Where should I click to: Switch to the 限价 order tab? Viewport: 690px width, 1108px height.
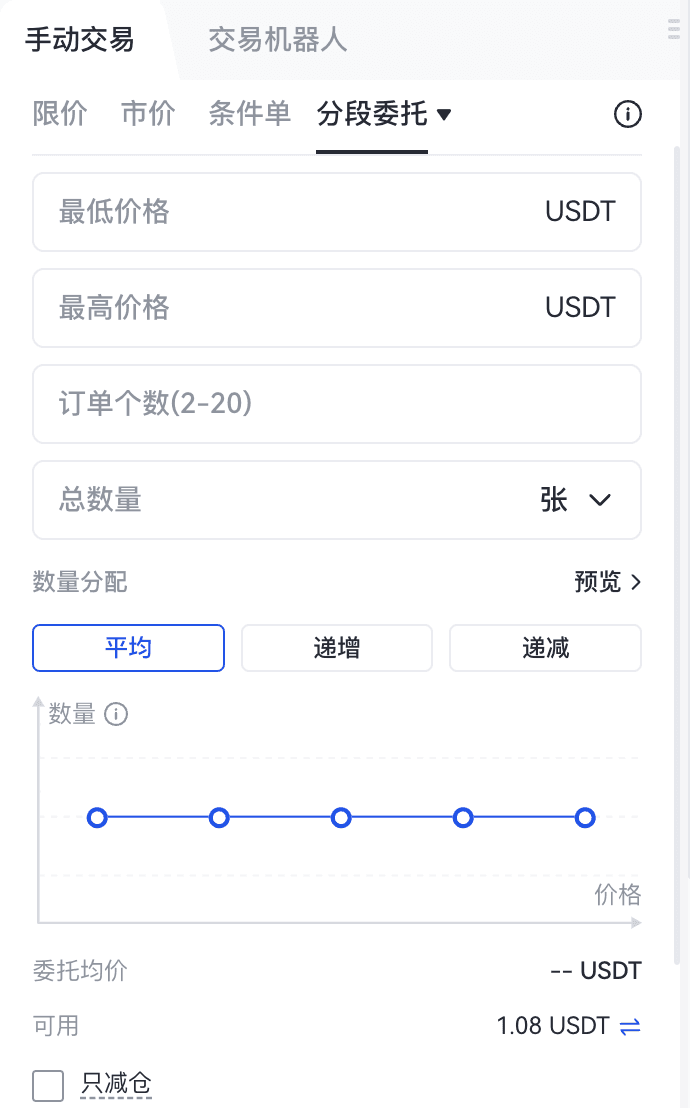coord(60,114)
